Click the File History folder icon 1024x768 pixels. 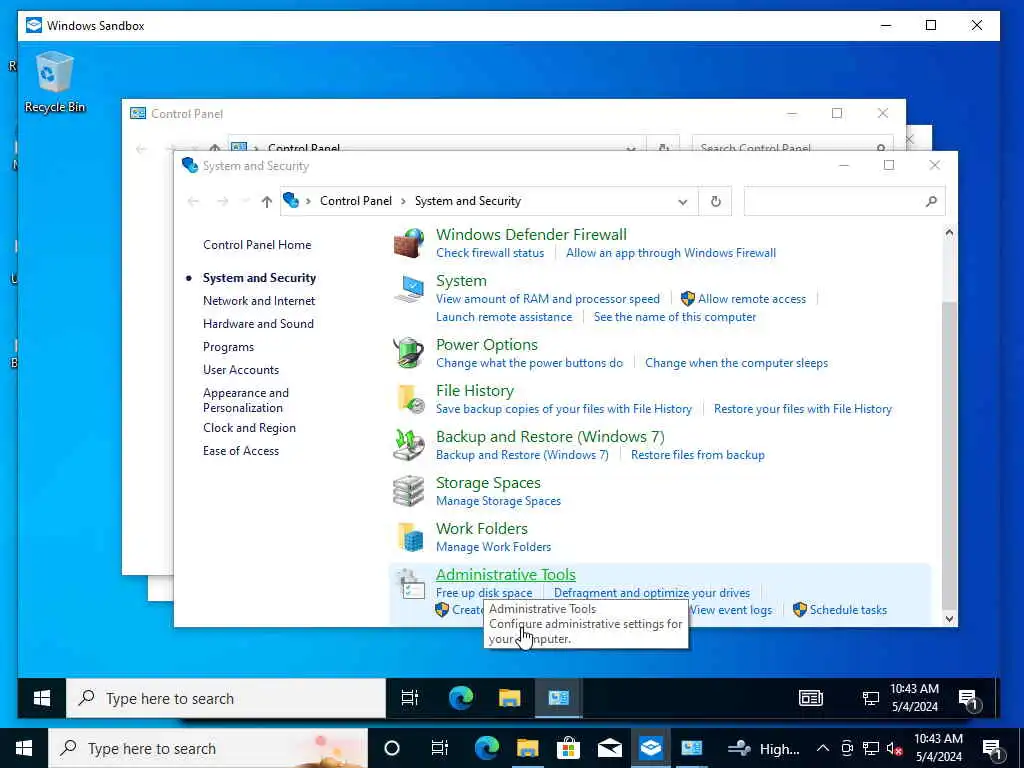click(411, 399)
